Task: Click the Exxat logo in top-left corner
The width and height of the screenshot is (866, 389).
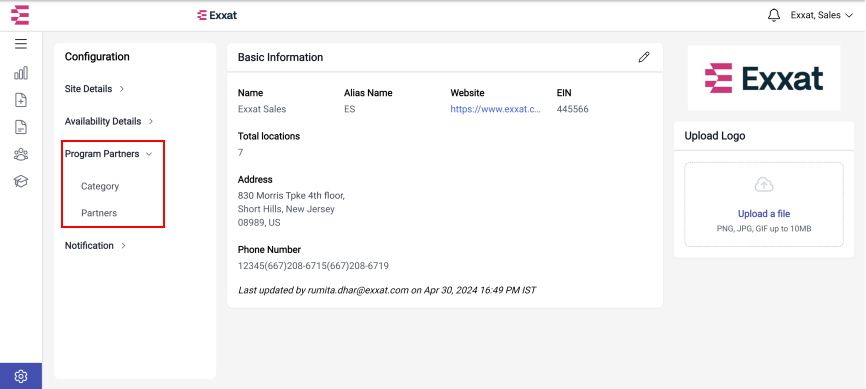Action: (20, 15)
